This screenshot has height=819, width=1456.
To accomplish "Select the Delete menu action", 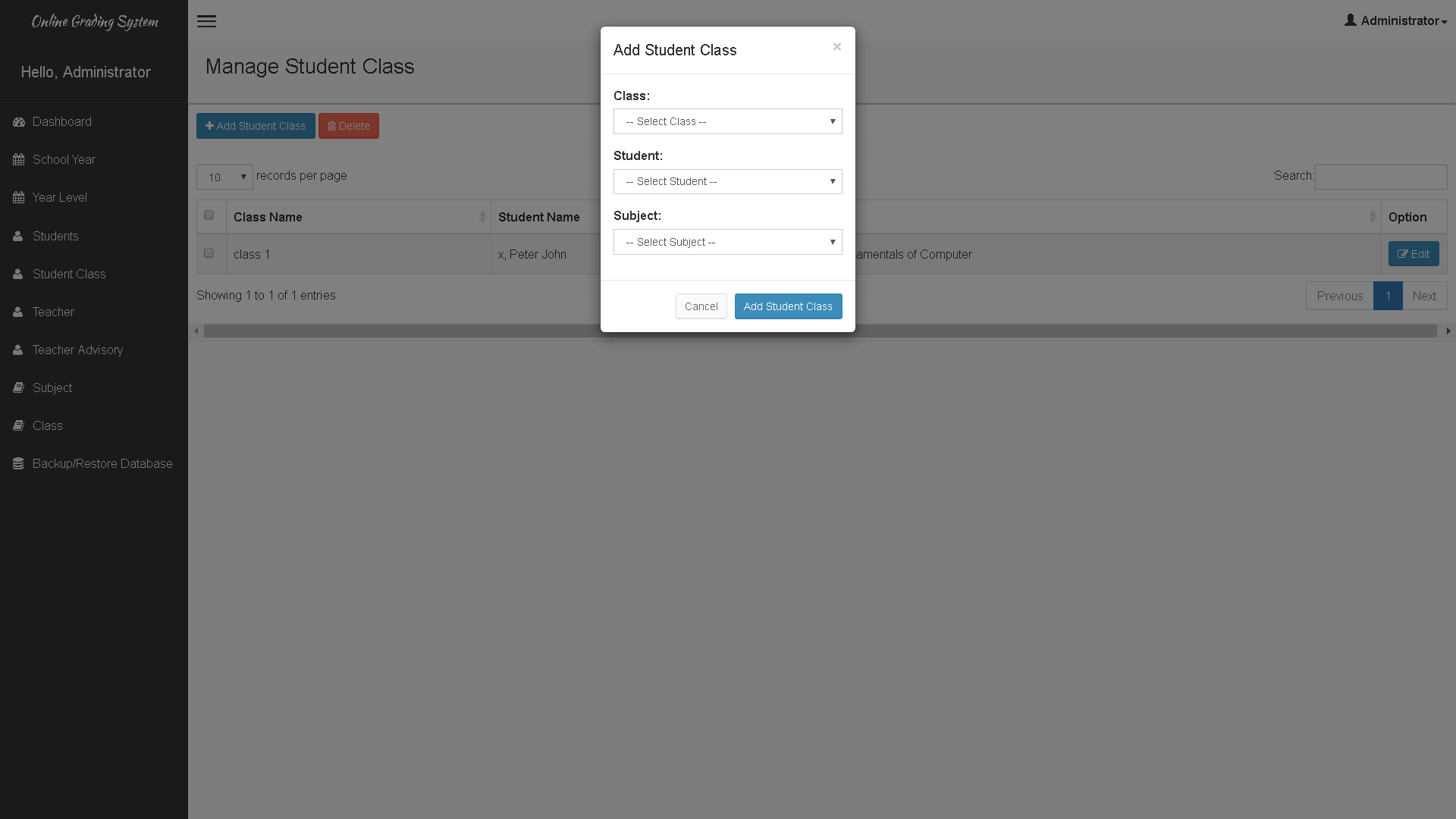I will 349,125.
